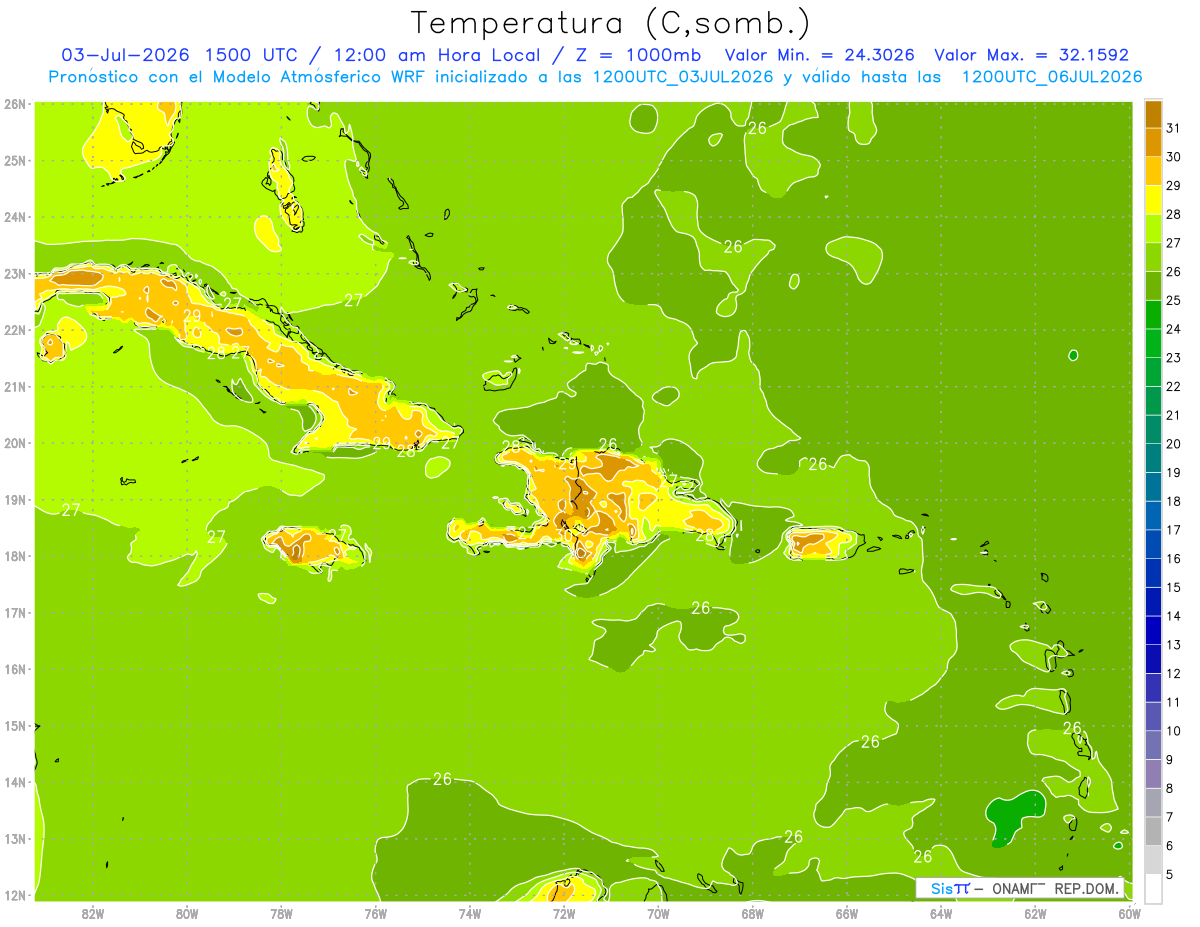Viewport: 1200px width, 927px height.
Task: Click the color bar label "31"
Action: pos(1174,127)
